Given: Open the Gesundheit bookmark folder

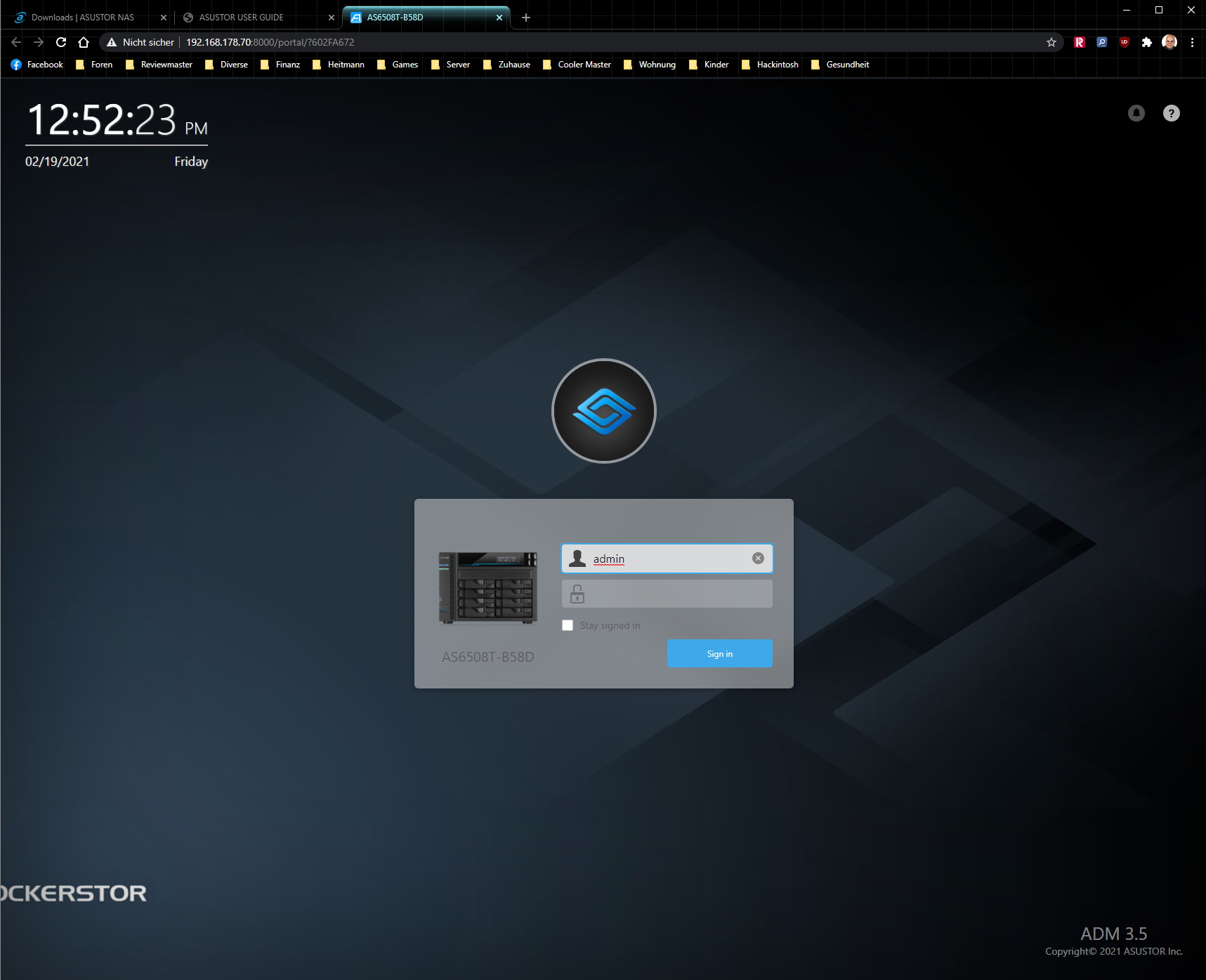Looking at the screenshot, I should 840,65.
